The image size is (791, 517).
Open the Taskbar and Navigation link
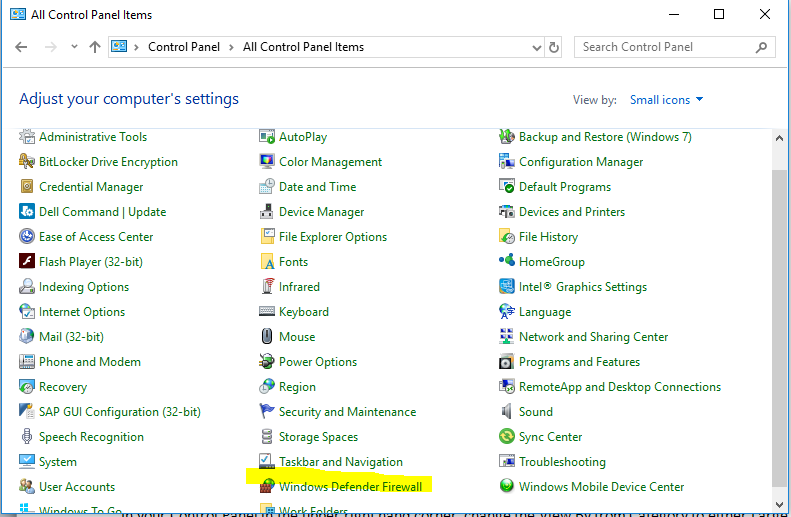[x=341, y=462]
